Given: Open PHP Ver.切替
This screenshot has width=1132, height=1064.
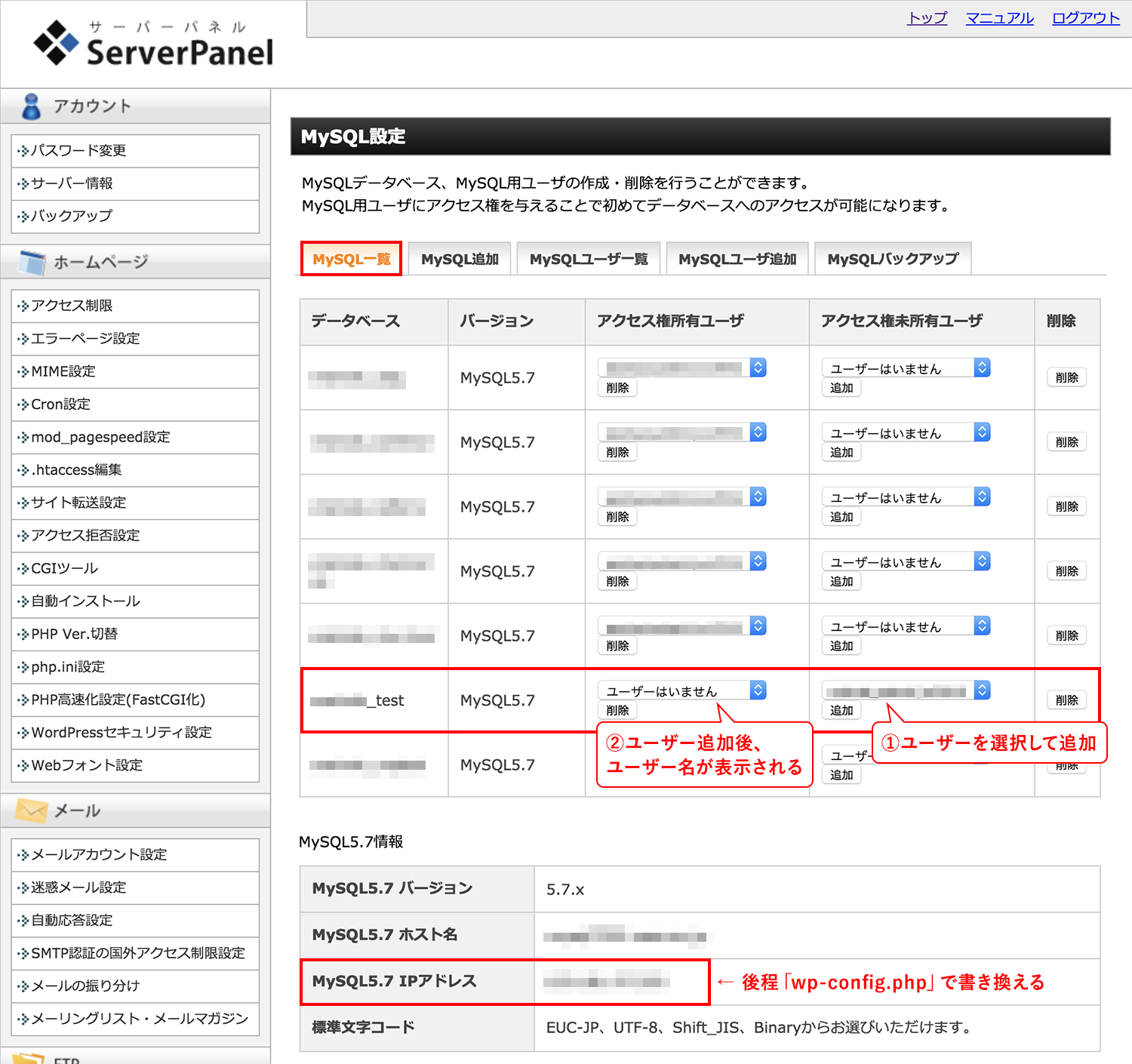Looking at the screenshot, I should point(136,634).
